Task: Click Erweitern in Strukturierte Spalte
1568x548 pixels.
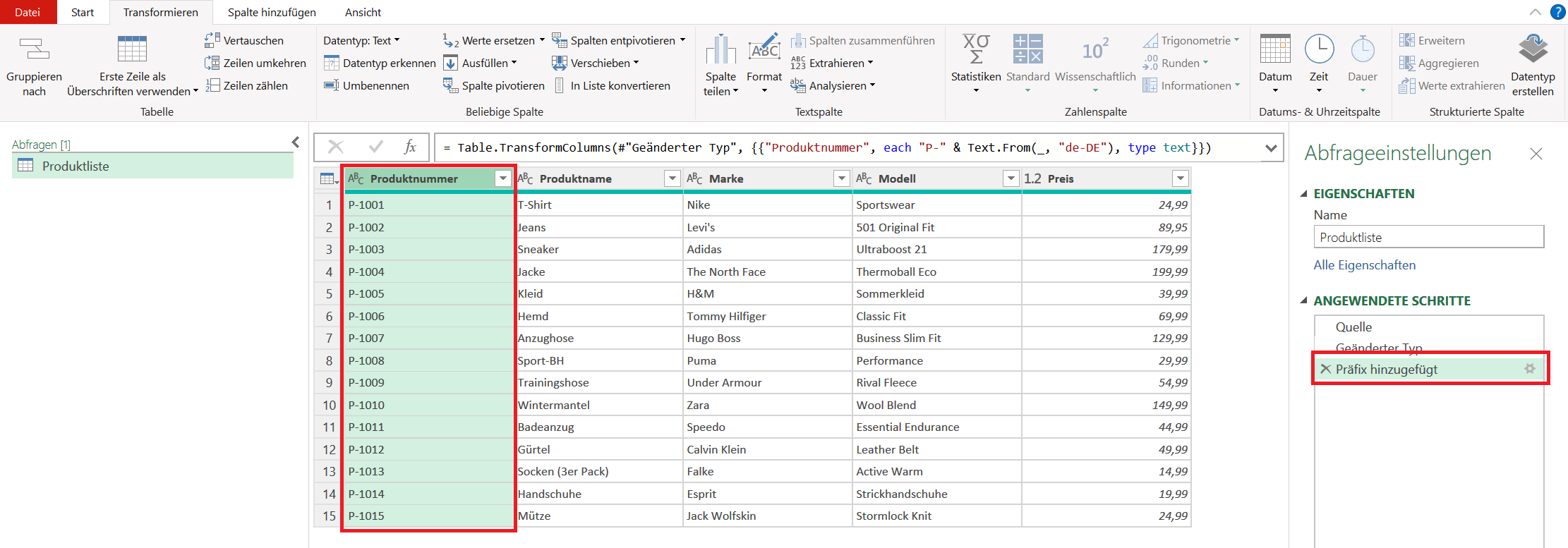Action: tap(1433, 40)
